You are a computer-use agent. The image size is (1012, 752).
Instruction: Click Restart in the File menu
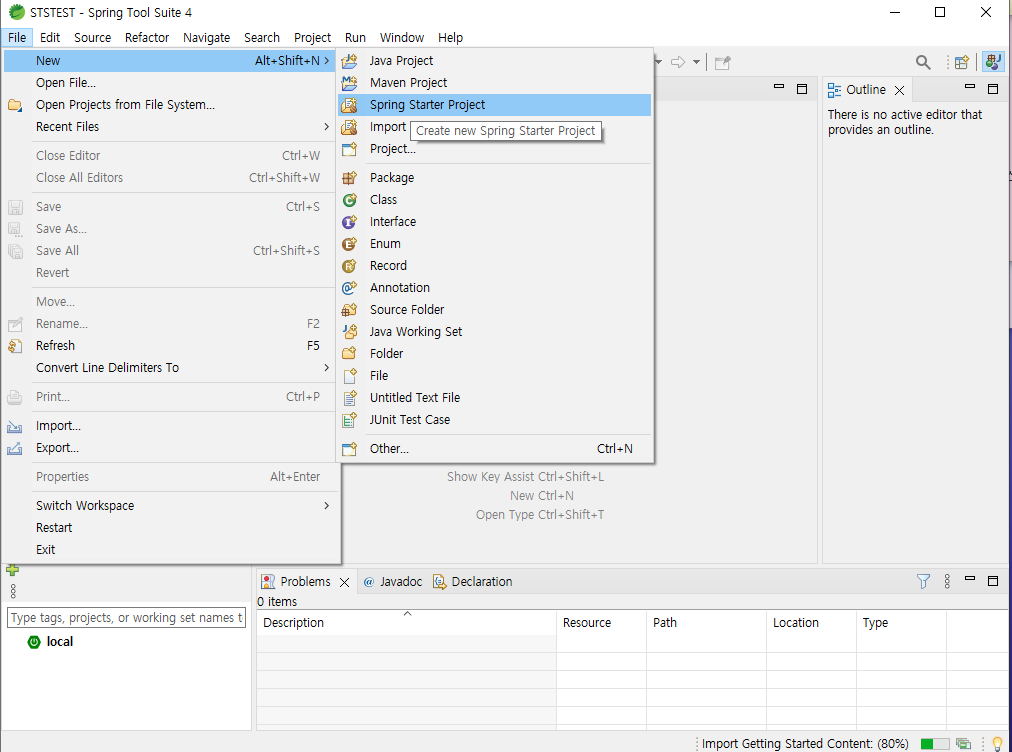click(x=171, y=527)
